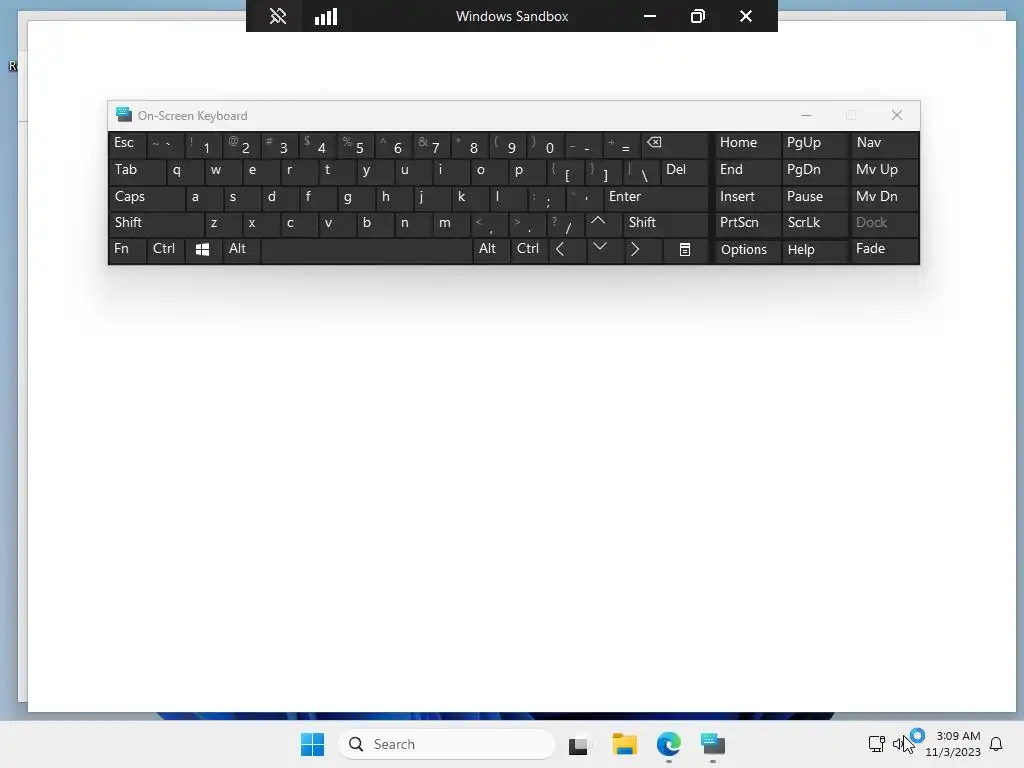1024x768 pixels.
Task: Tap the Pause key
Action: pyautogui.click(x=814, y=197)
